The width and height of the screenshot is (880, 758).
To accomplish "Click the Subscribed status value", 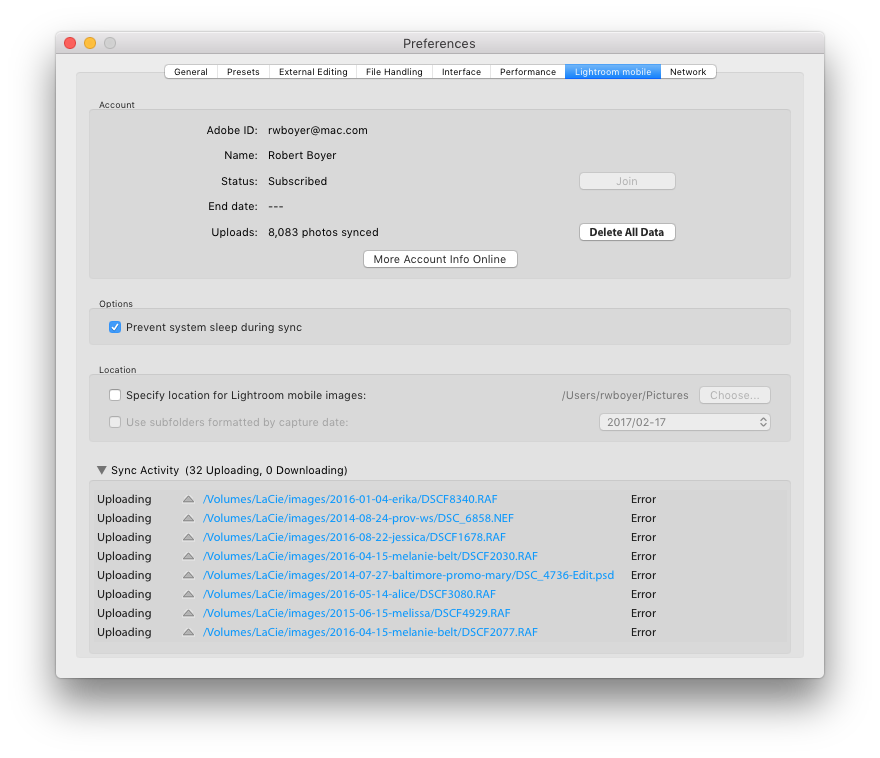I will pyautogui.click(x=297, y=181).
